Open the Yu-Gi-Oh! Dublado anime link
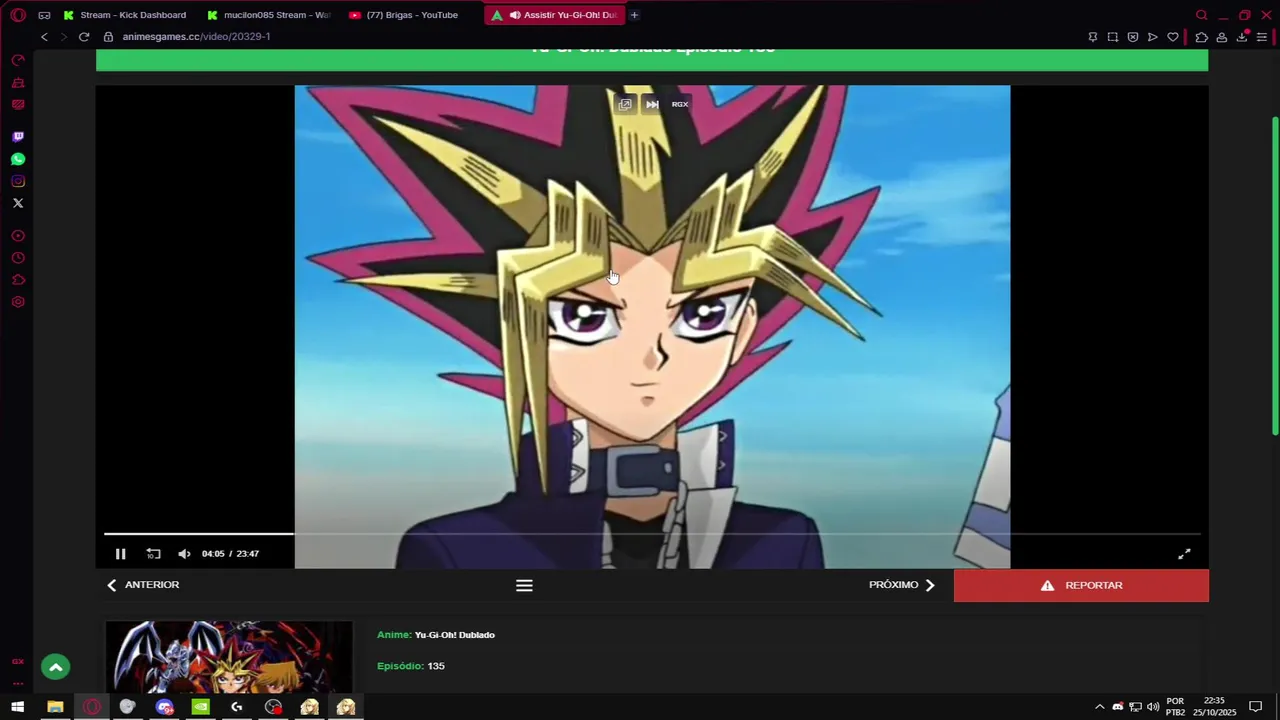 coord(455,635)
